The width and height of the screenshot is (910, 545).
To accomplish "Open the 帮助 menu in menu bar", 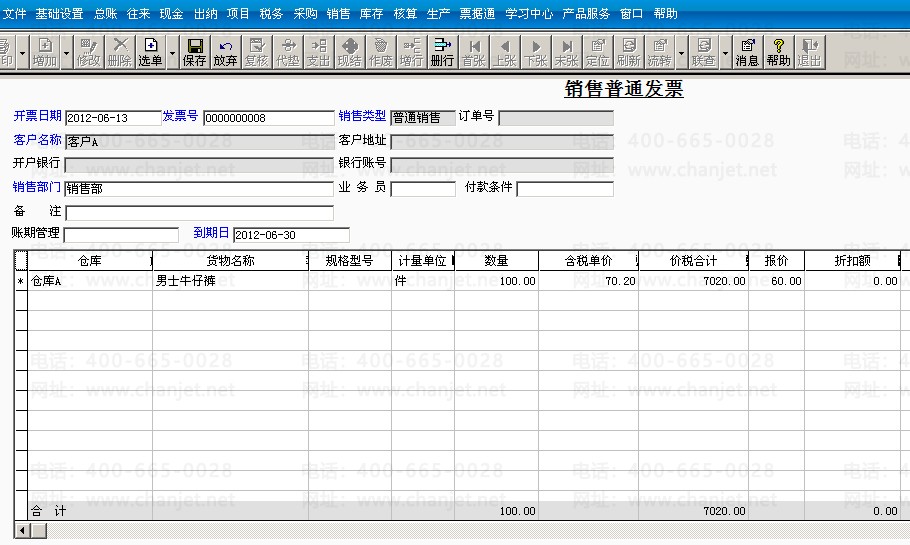I will pyautogui.click(x=665, y=13).
